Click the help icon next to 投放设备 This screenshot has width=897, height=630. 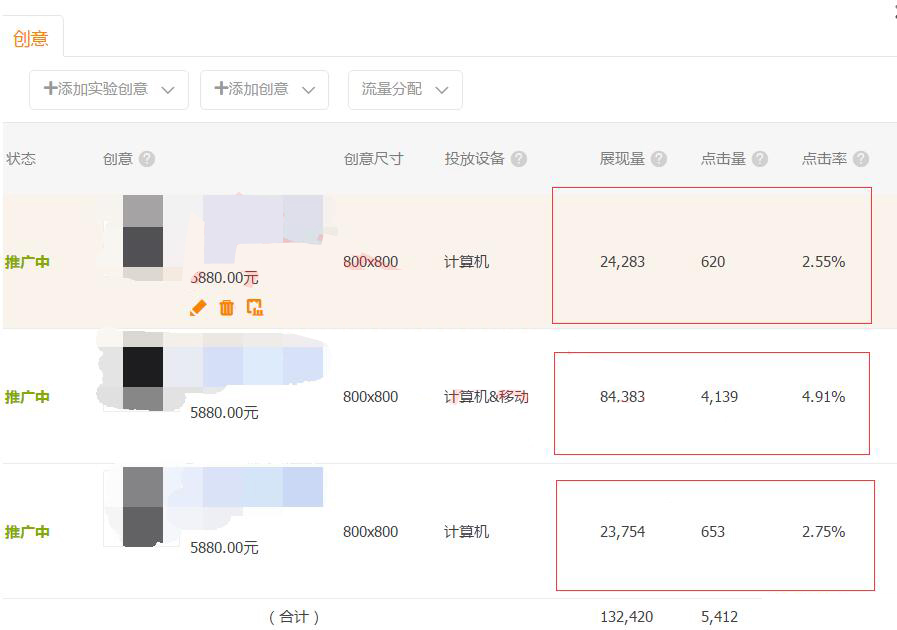pos(520,158)
